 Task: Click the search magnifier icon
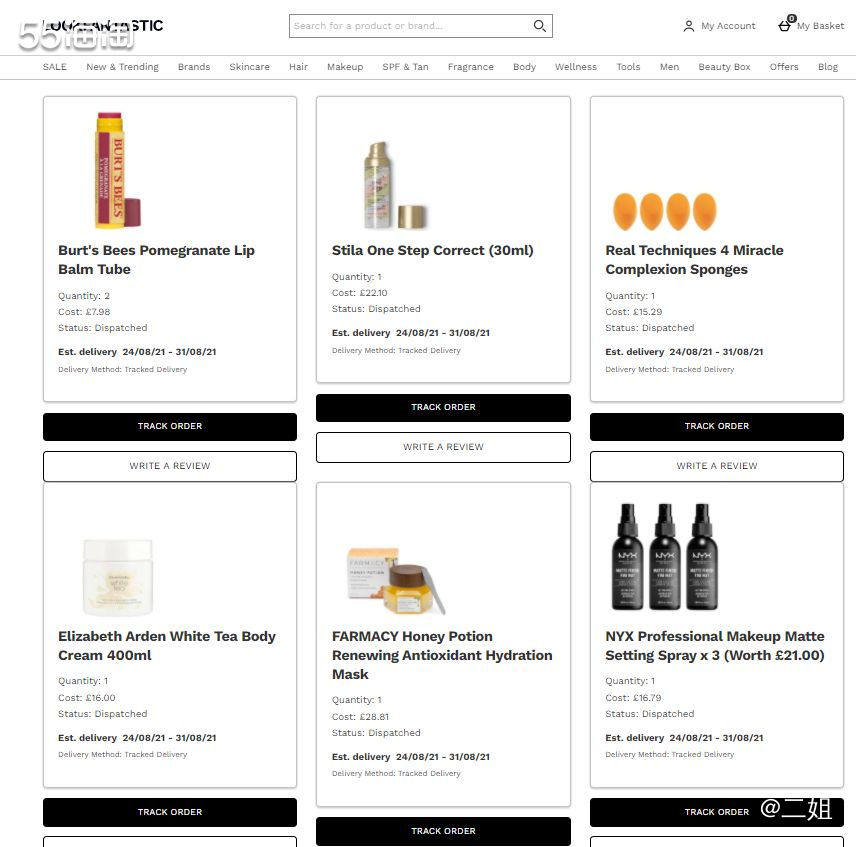pyautogui.click(x=539, y=26)
